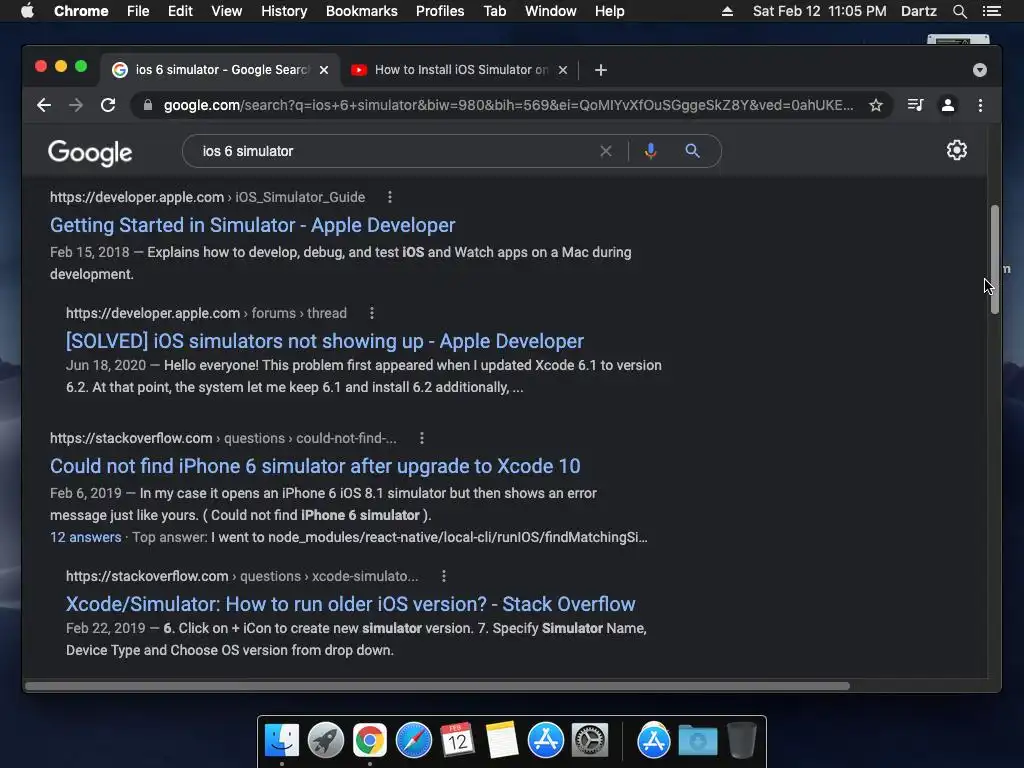
Task: Open Could not find iPhone 6 simulator link
Action: click(x=315, y=466)
